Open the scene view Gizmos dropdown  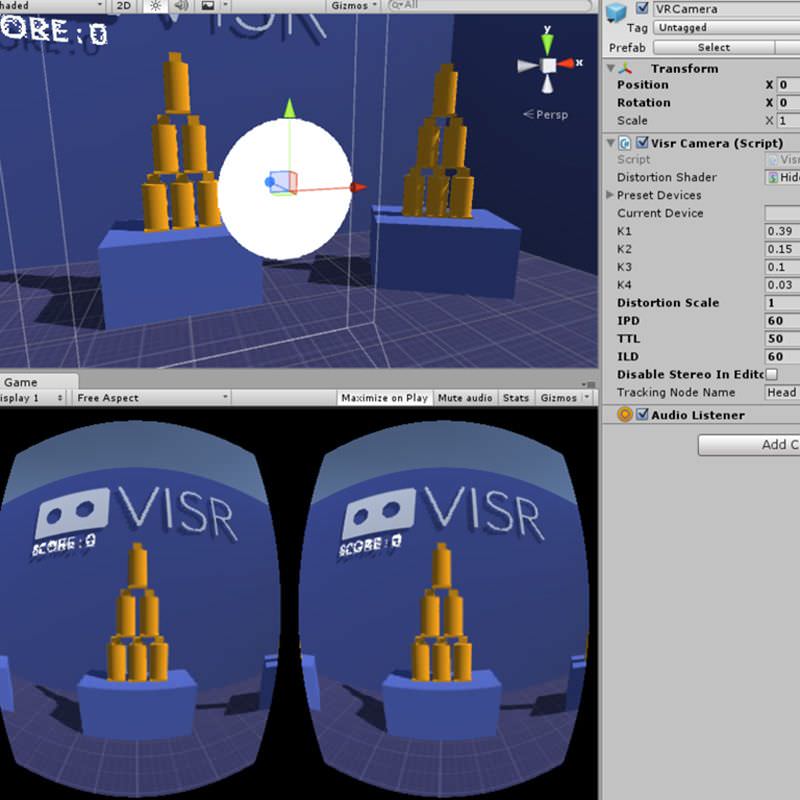click(x=354, y=6)
